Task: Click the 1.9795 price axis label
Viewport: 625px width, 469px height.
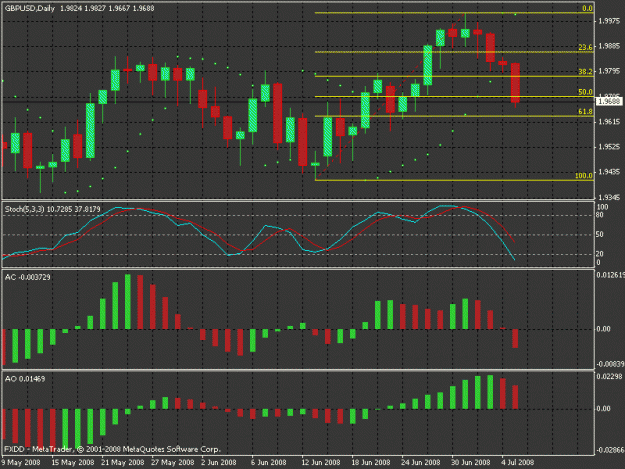Action: [x=609, y=71]
